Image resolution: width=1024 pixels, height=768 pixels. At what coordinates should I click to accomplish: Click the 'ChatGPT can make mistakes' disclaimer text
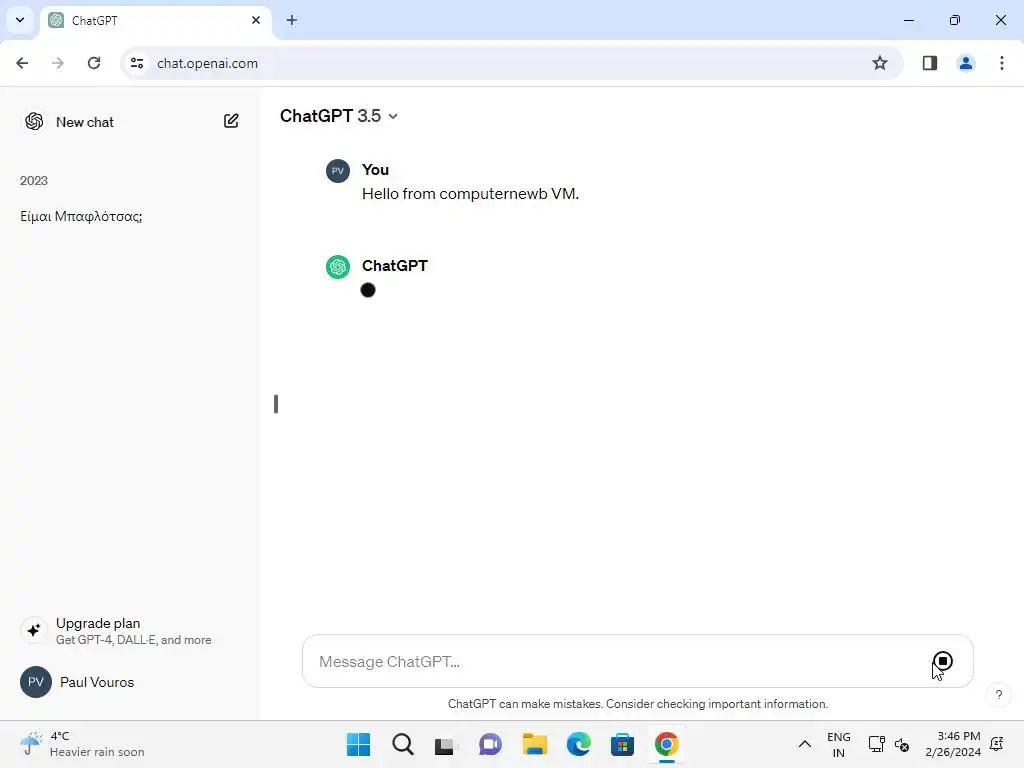(638, 704)
